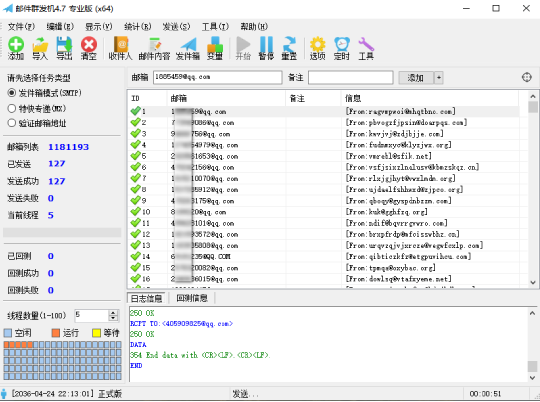The height and width of the screenshot is (402, 540).
Task: Click the elapsed time 00:00:51 in status bar
Action: (x=485, y=393)
